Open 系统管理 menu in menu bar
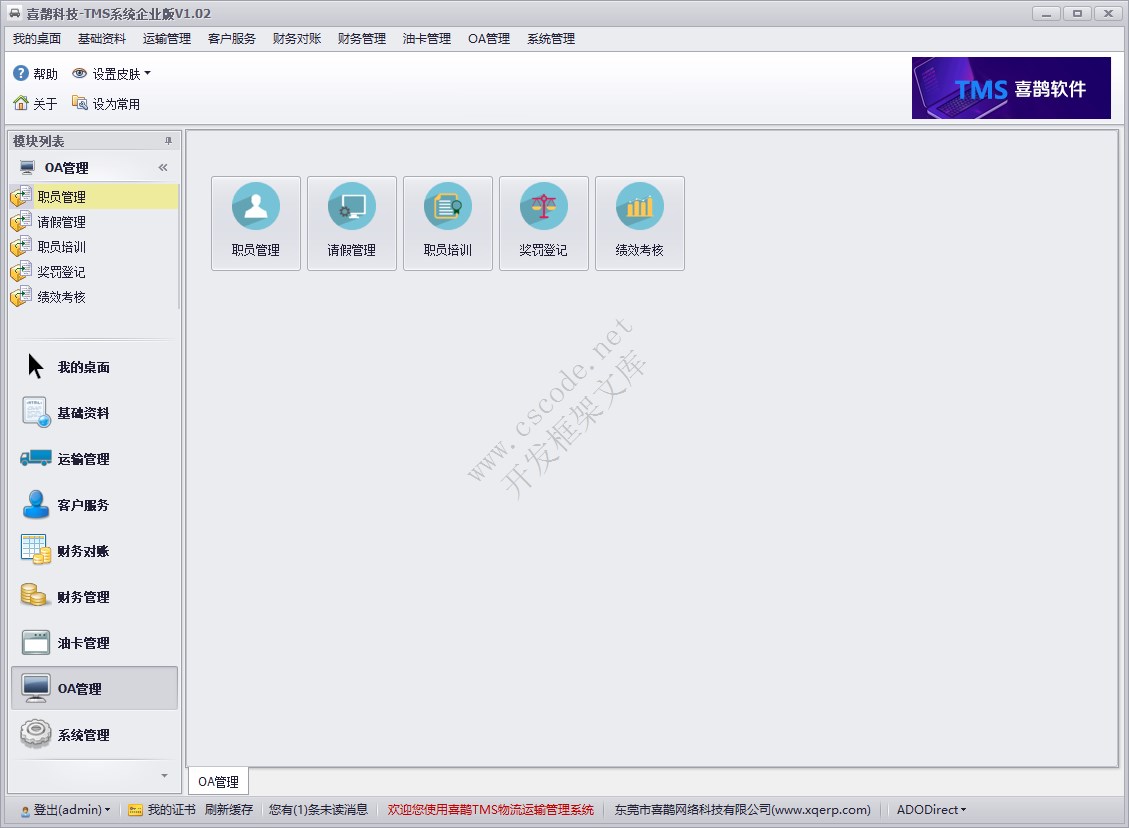The height and width of the screenshot is (828, 1129). (551, 39)
